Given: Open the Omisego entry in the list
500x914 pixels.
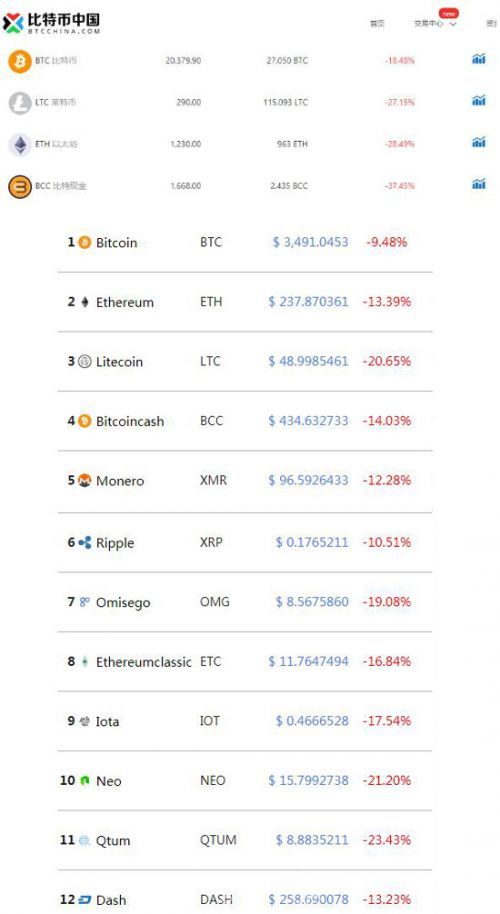Looking at the screenshot, I should (123, 603).
